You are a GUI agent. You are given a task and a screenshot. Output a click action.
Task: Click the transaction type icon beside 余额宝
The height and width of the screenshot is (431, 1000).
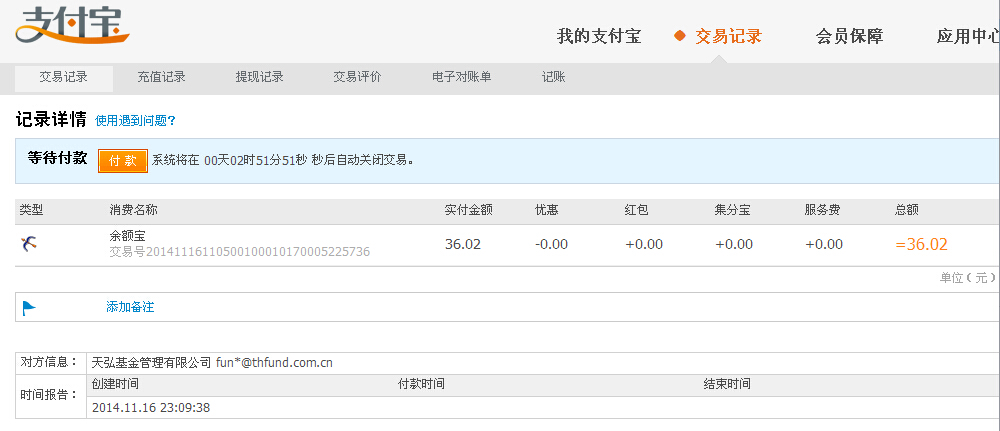coord(29,243)
